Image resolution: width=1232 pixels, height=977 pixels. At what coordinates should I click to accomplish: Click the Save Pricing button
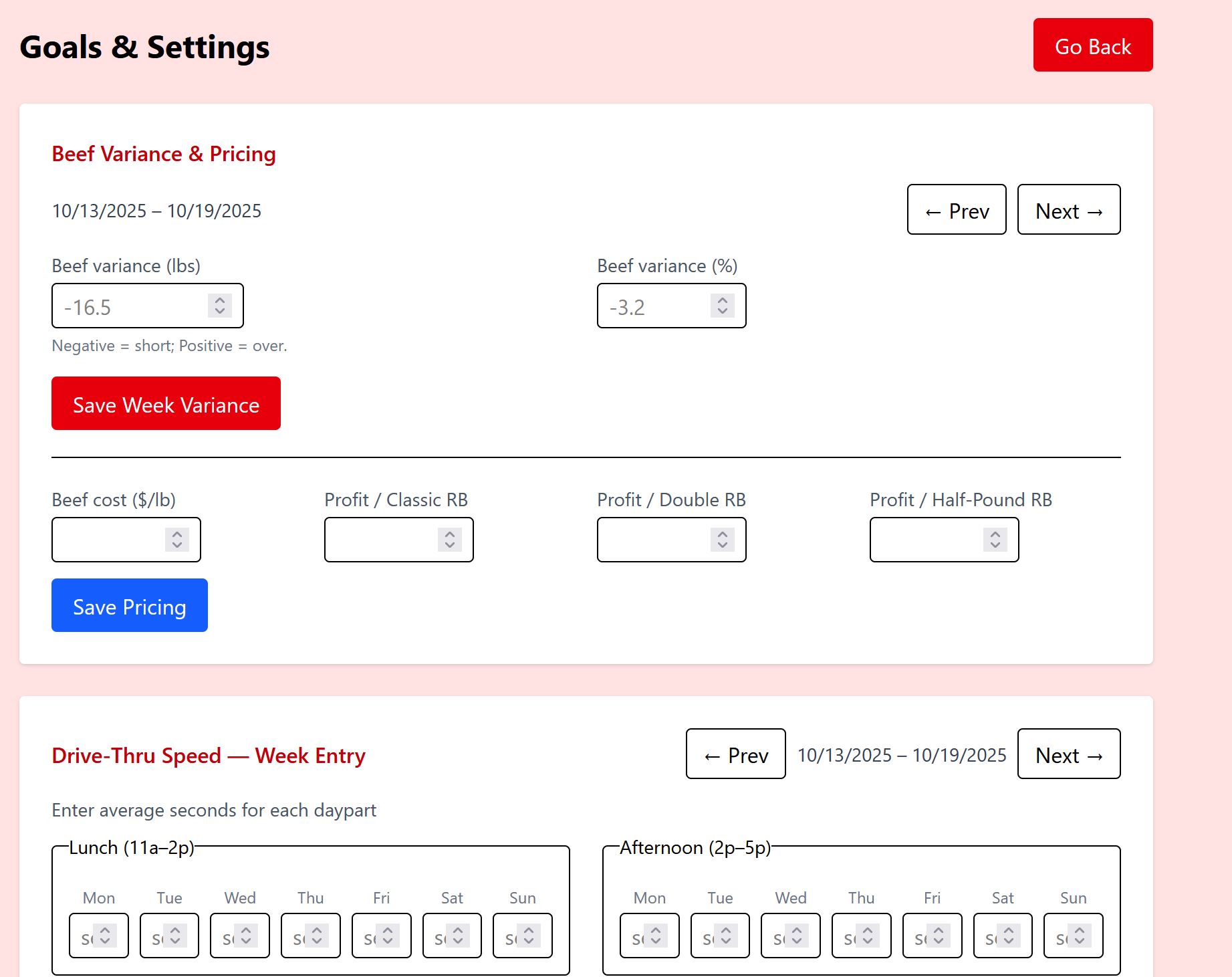(x=130, y=605)
